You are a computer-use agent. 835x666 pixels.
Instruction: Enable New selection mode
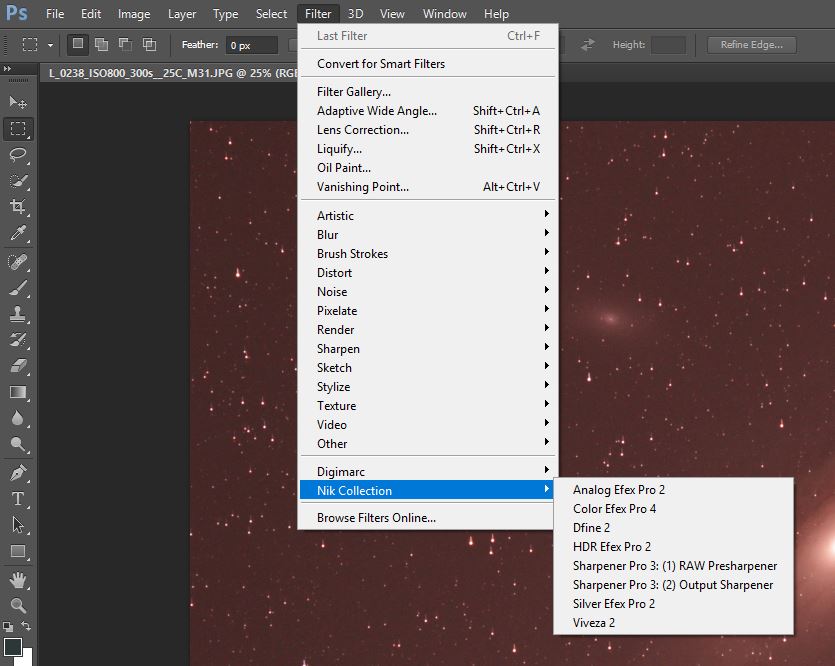point(77,45)
